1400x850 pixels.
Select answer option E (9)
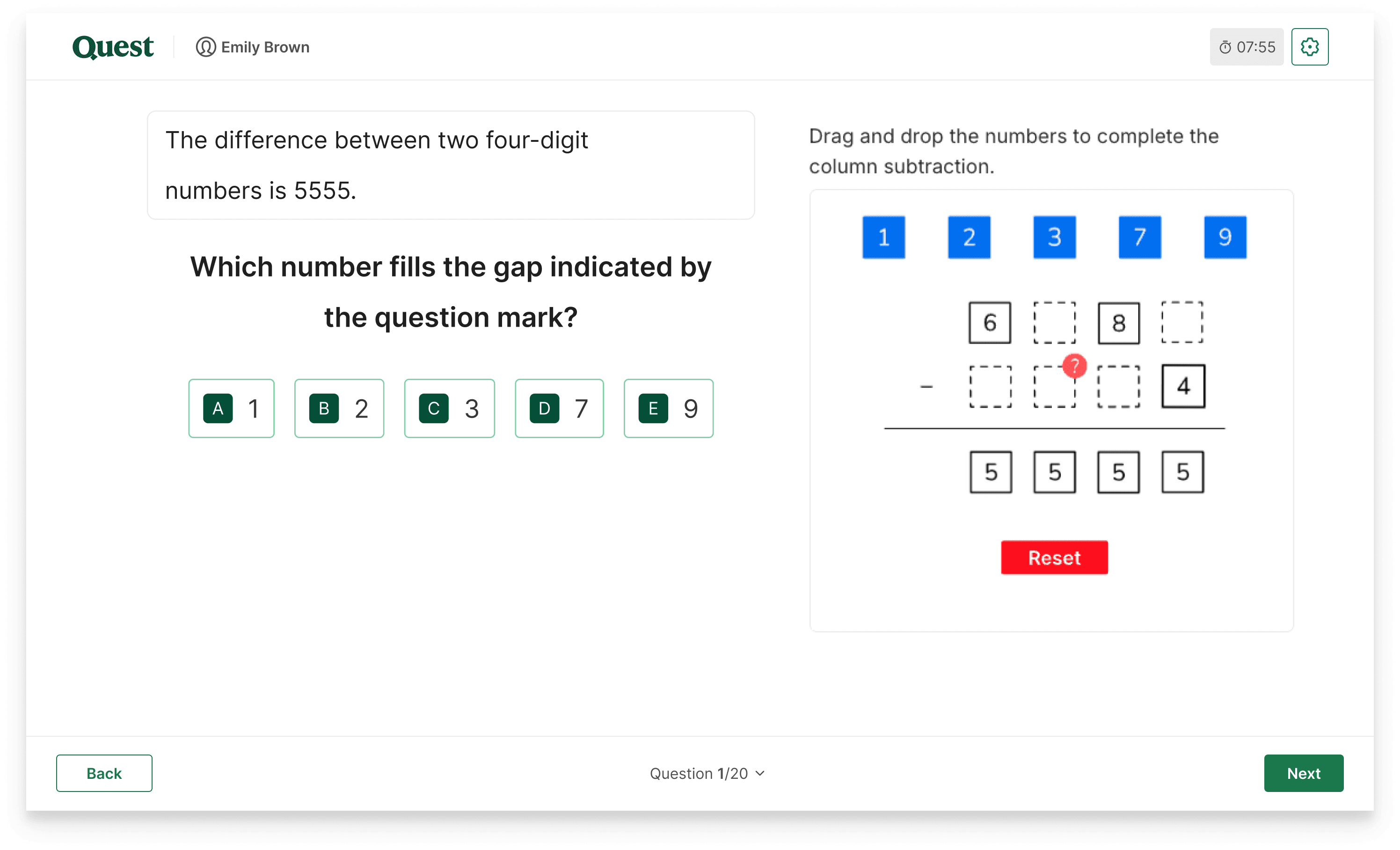670,407
